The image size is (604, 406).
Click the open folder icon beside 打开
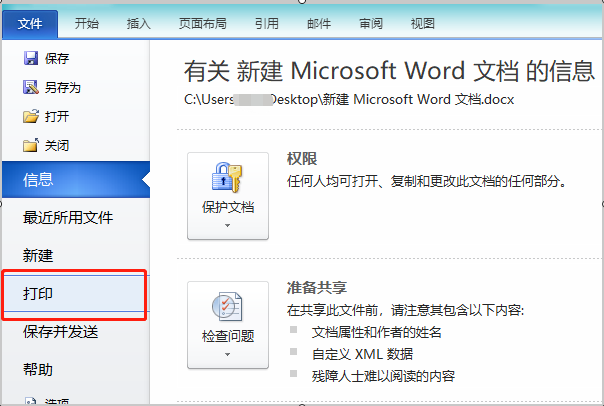click(x=31, y=116)
